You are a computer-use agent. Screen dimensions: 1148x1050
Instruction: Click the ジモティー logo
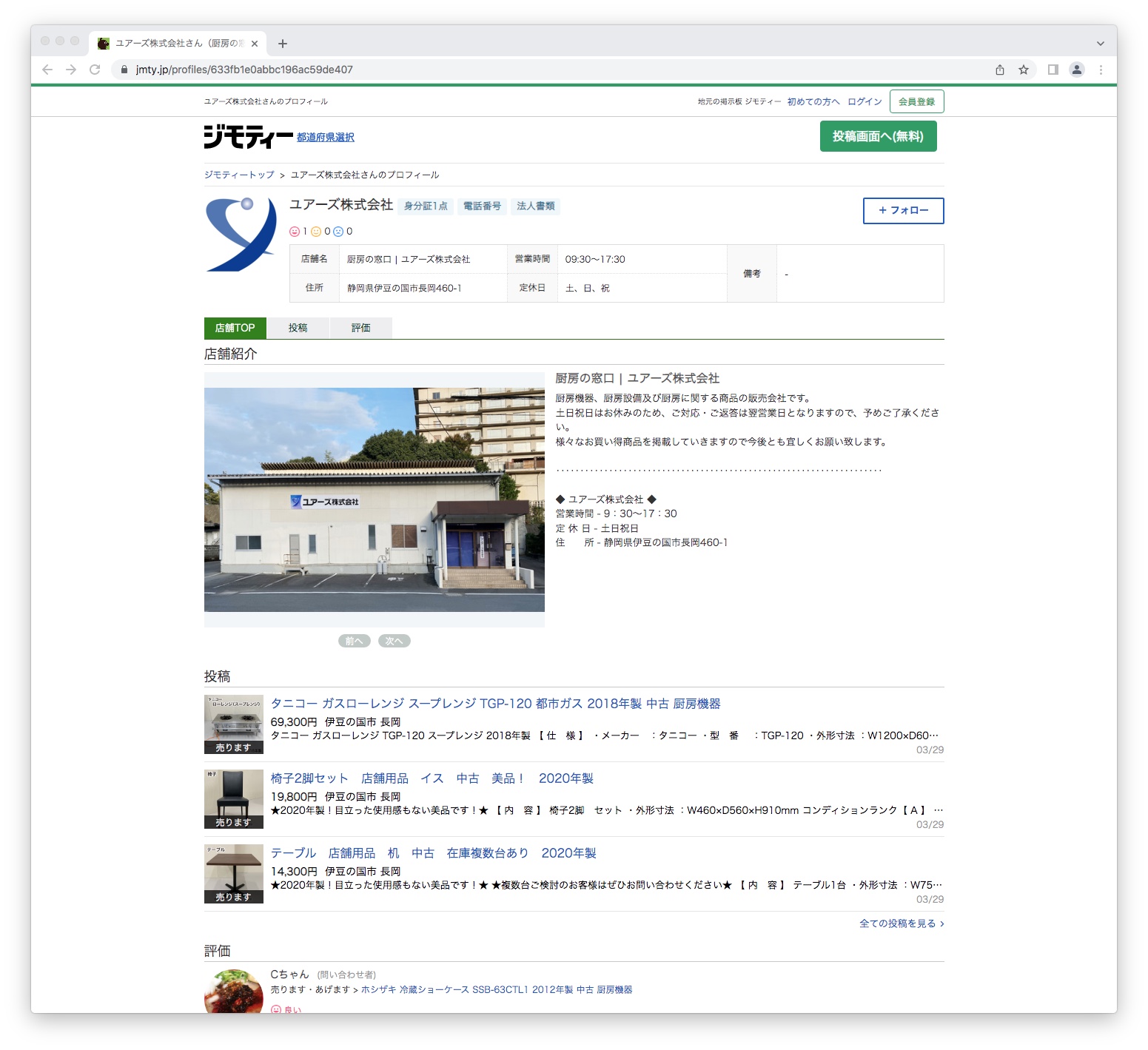click(x=249, y=137)
